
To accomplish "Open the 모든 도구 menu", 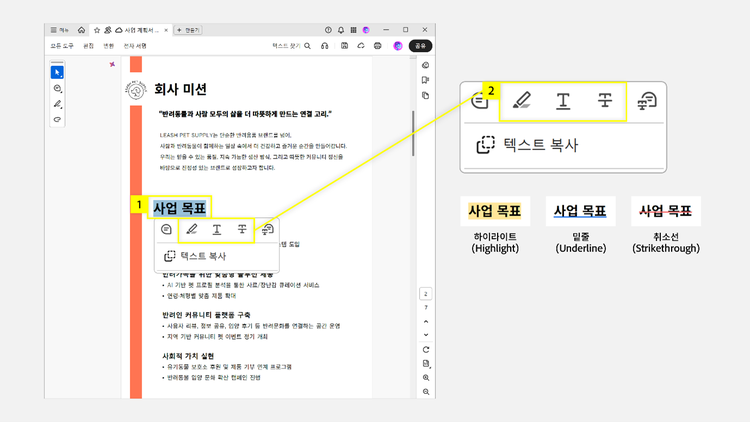I will (x=62, y=46).
